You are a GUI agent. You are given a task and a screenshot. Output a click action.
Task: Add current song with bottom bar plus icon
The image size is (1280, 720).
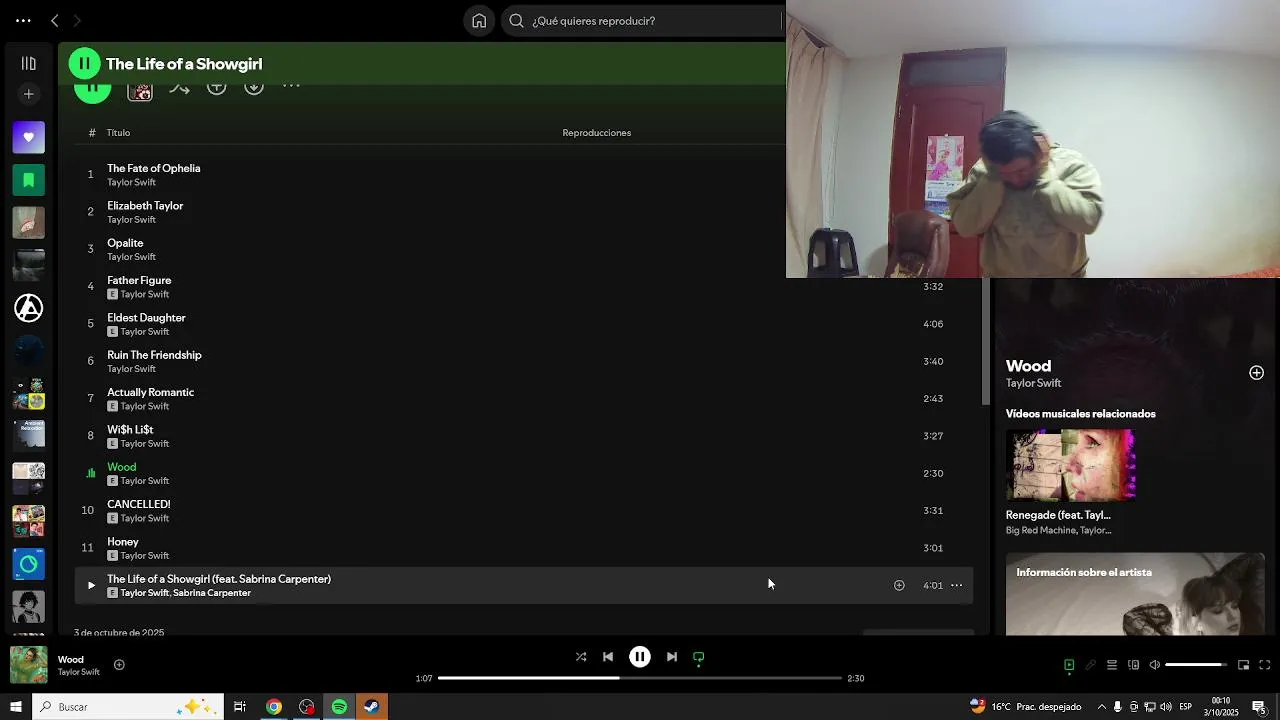(119, 665)
